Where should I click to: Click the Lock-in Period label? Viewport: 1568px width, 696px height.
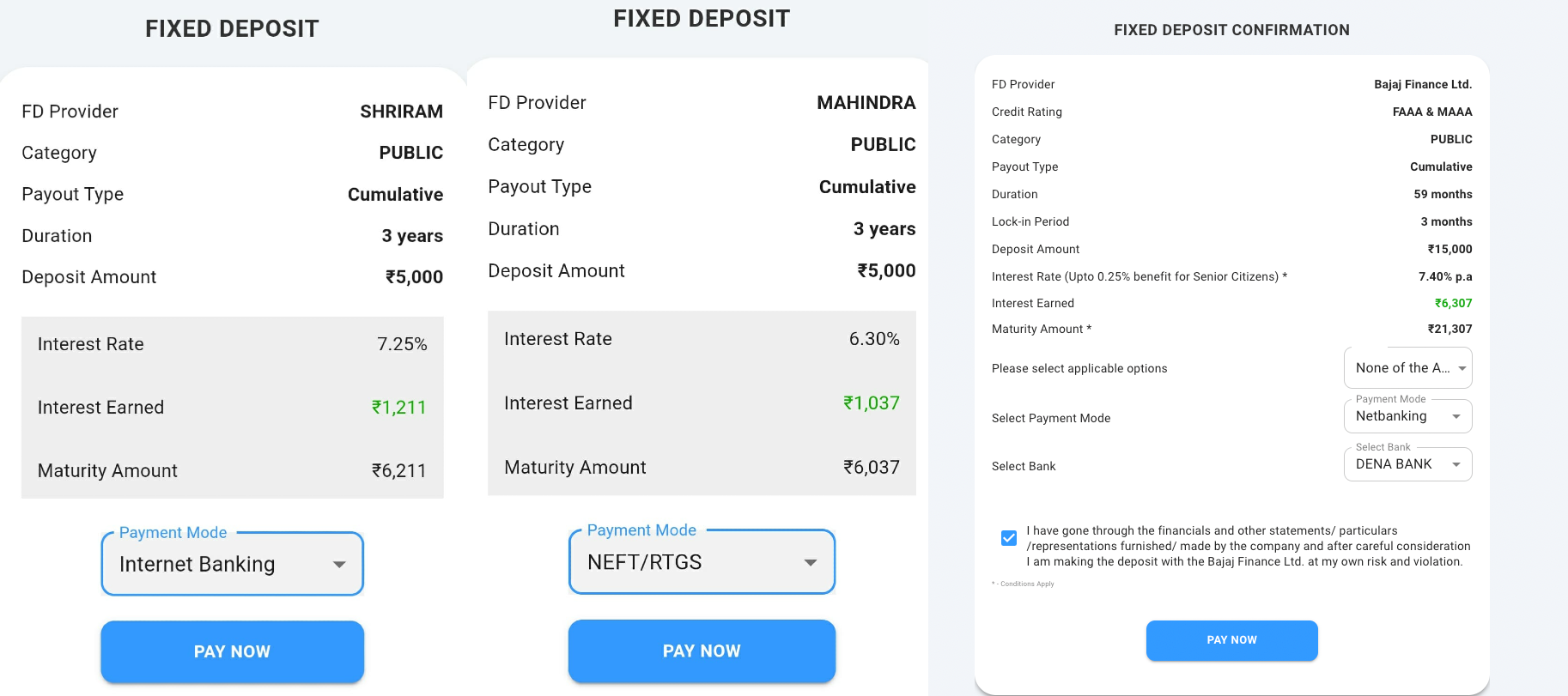(1030, 221)
